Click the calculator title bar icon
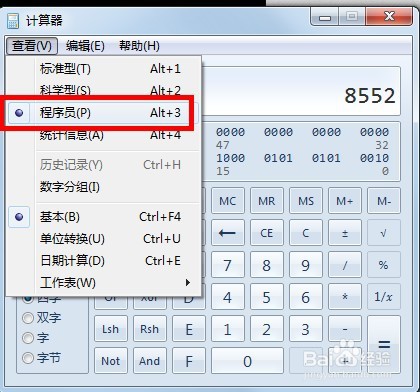 pos(13,21)
